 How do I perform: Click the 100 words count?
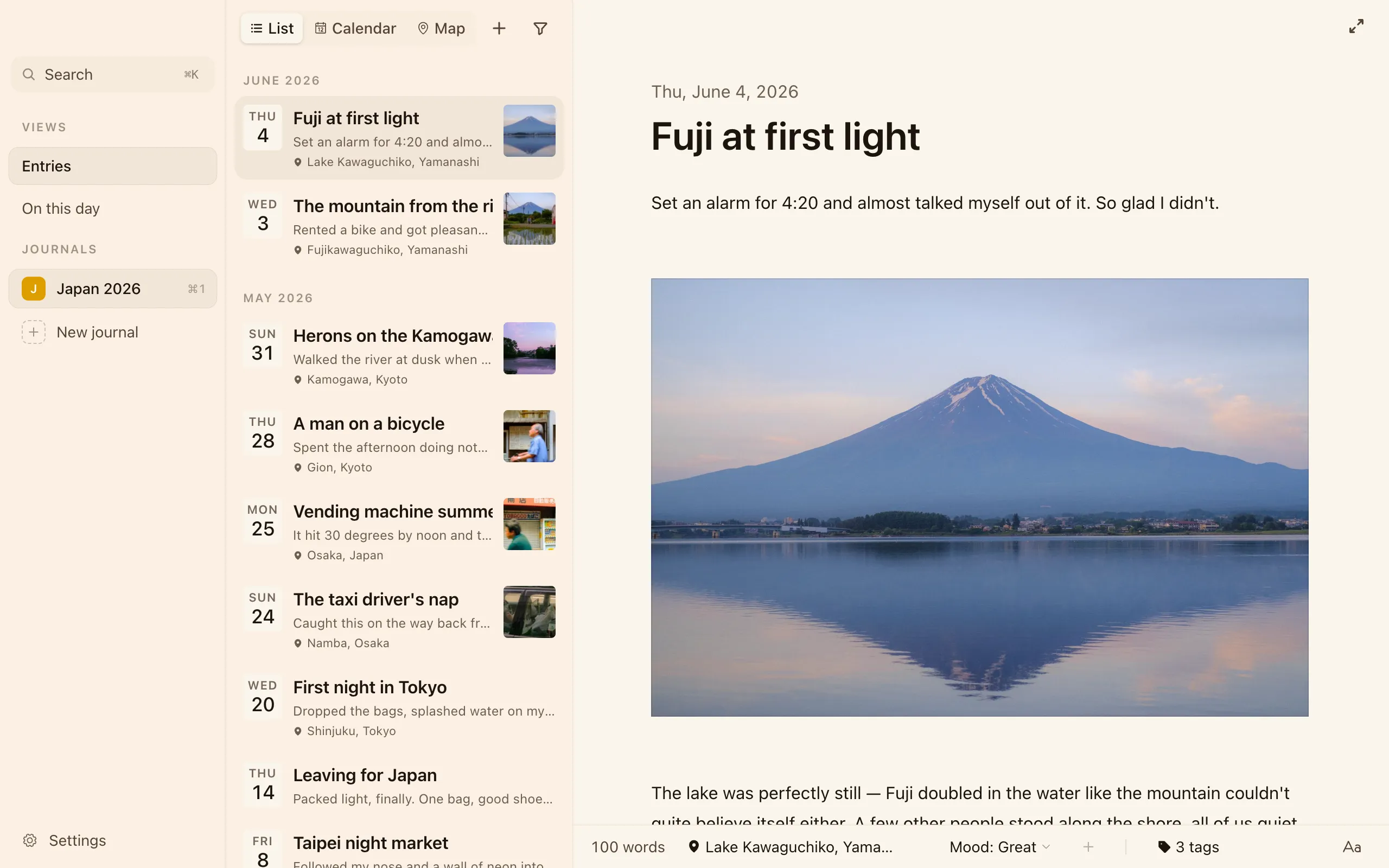coord(628,847)
